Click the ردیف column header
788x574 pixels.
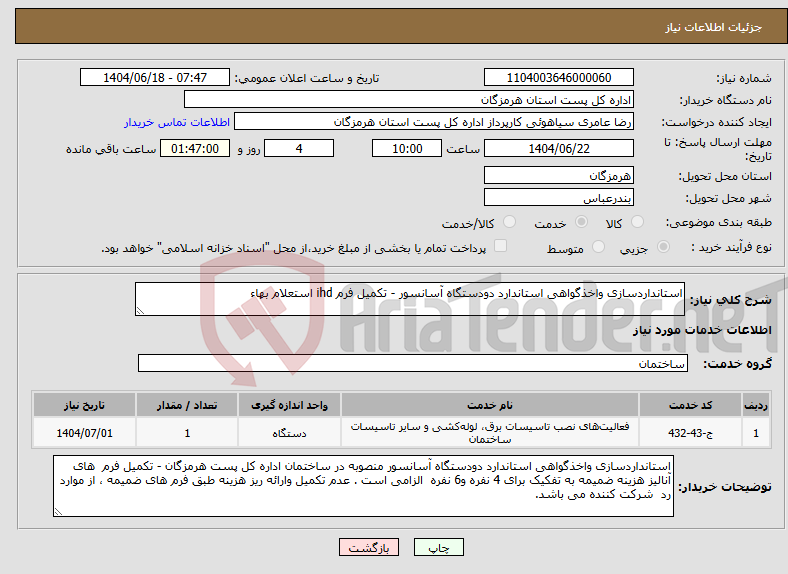tap(756, 405)
